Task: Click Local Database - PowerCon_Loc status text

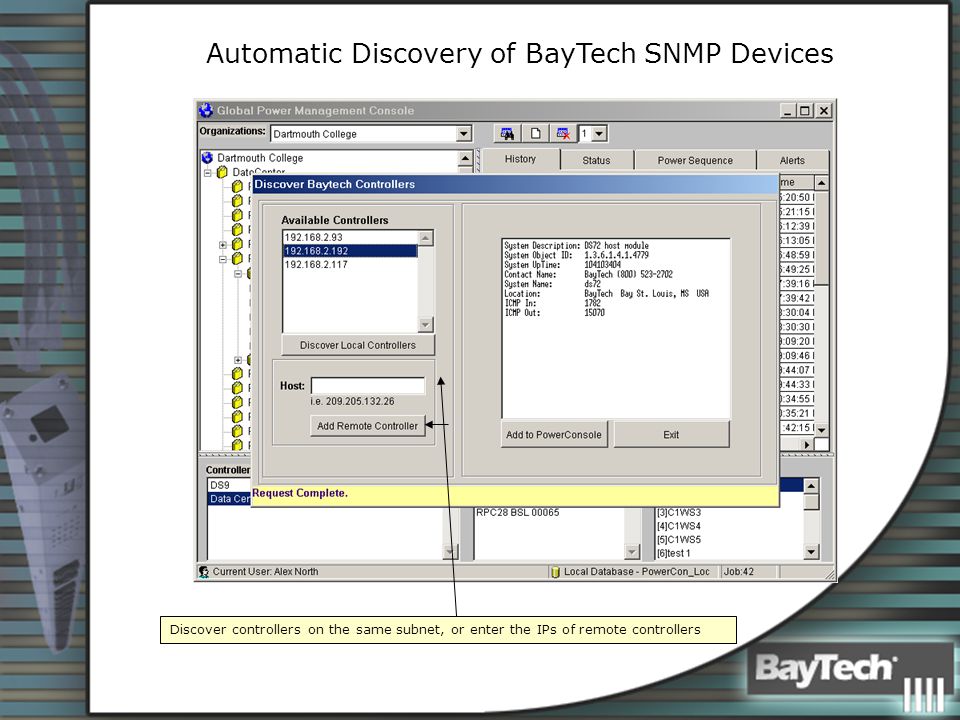Action: coord(637,572)
